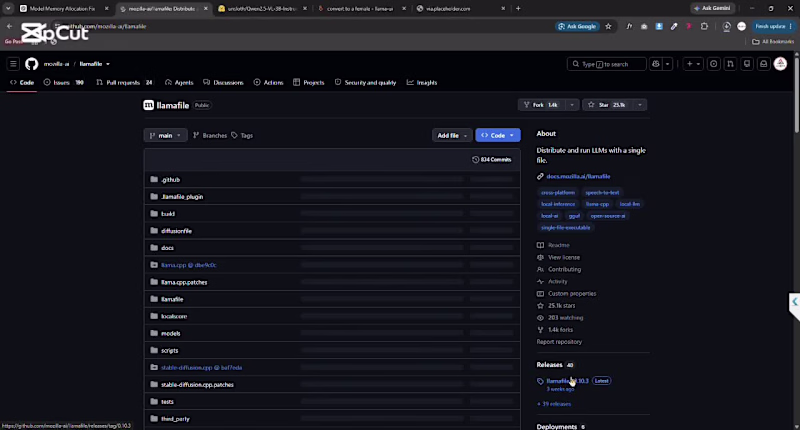800x430 pixels.
Task: Open the Add file dropdown
Action: click(452, 135)
